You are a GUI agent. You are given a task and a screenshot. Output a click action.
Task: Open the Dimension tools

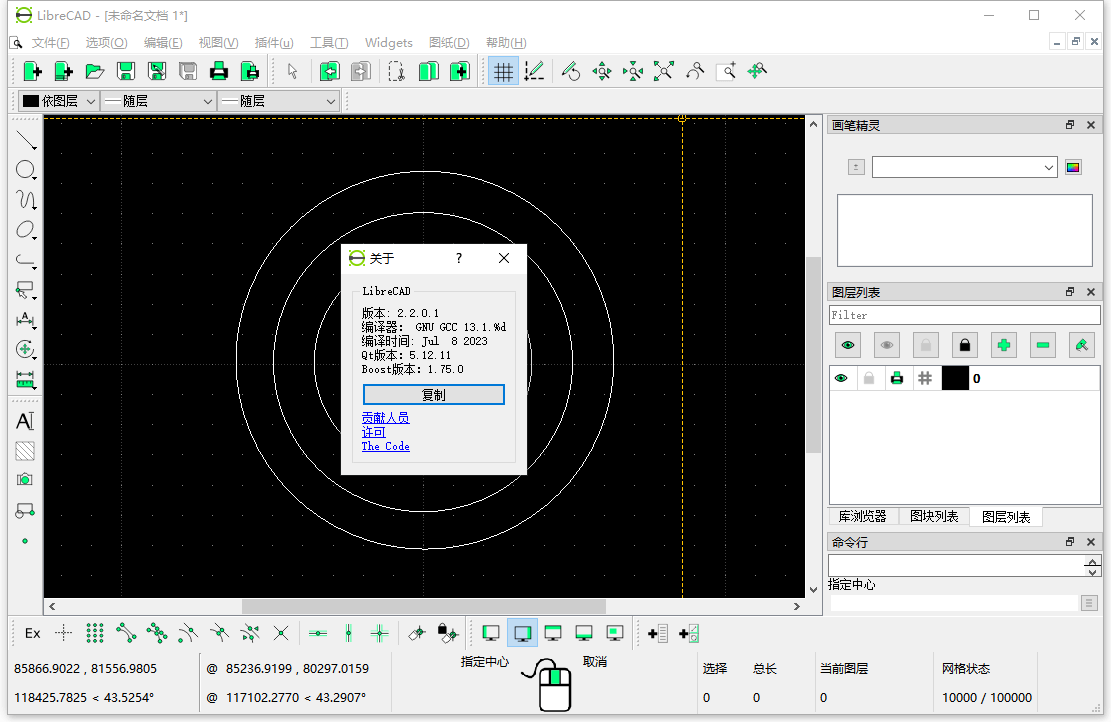(26, 320)
